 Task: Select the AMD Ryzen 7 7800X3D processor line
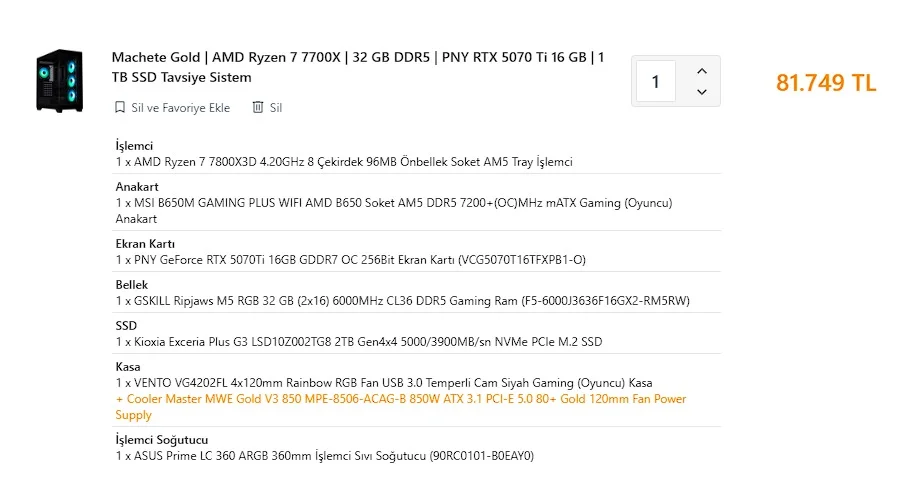coord(344,162)
